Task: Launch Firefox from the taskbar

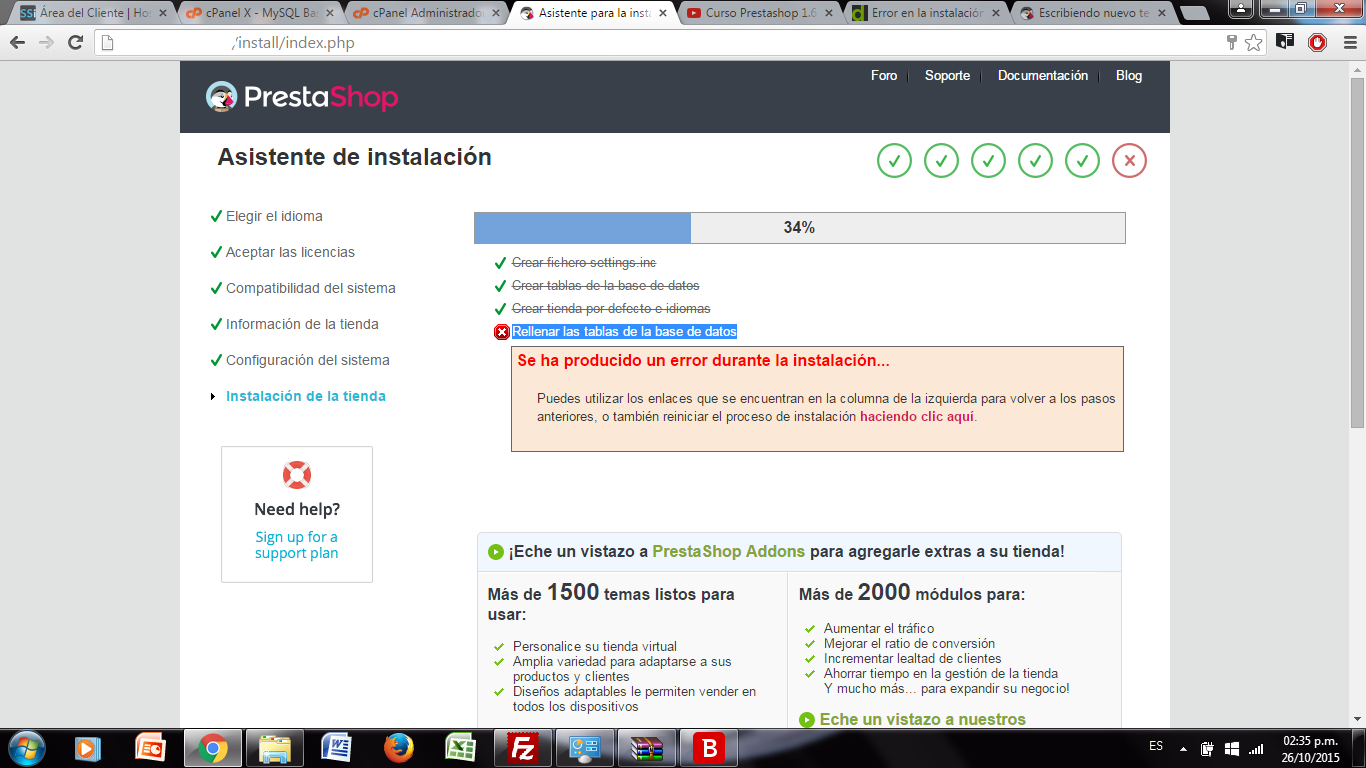Action: point(398,748)
